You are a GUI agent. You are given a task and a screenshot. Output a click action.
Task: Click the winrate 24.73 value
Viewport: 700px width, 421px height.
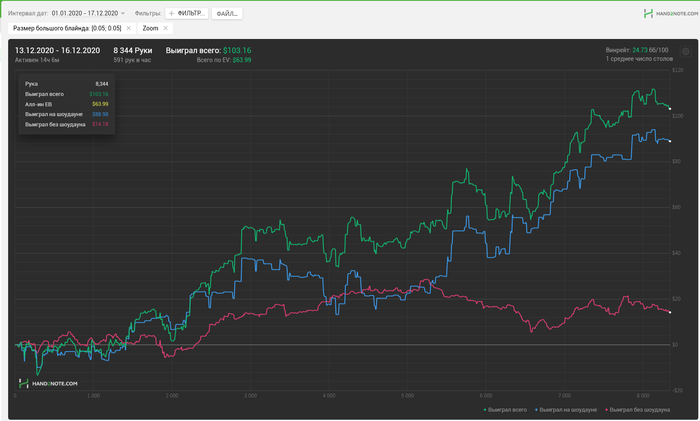[640, 49]
